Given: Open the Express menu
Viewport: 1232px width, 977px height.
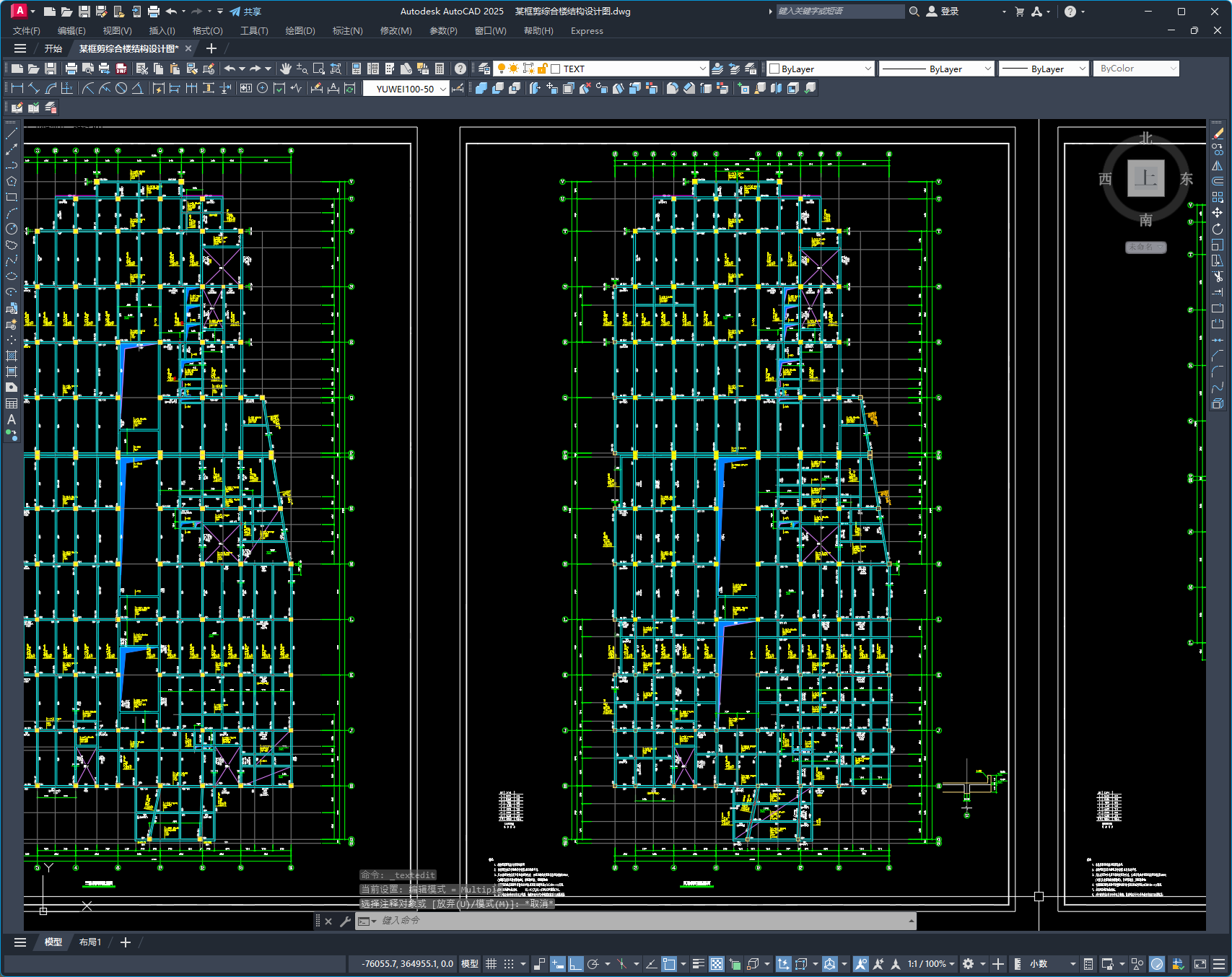Looking at the screenshot, I should click(x=587, y=31).
